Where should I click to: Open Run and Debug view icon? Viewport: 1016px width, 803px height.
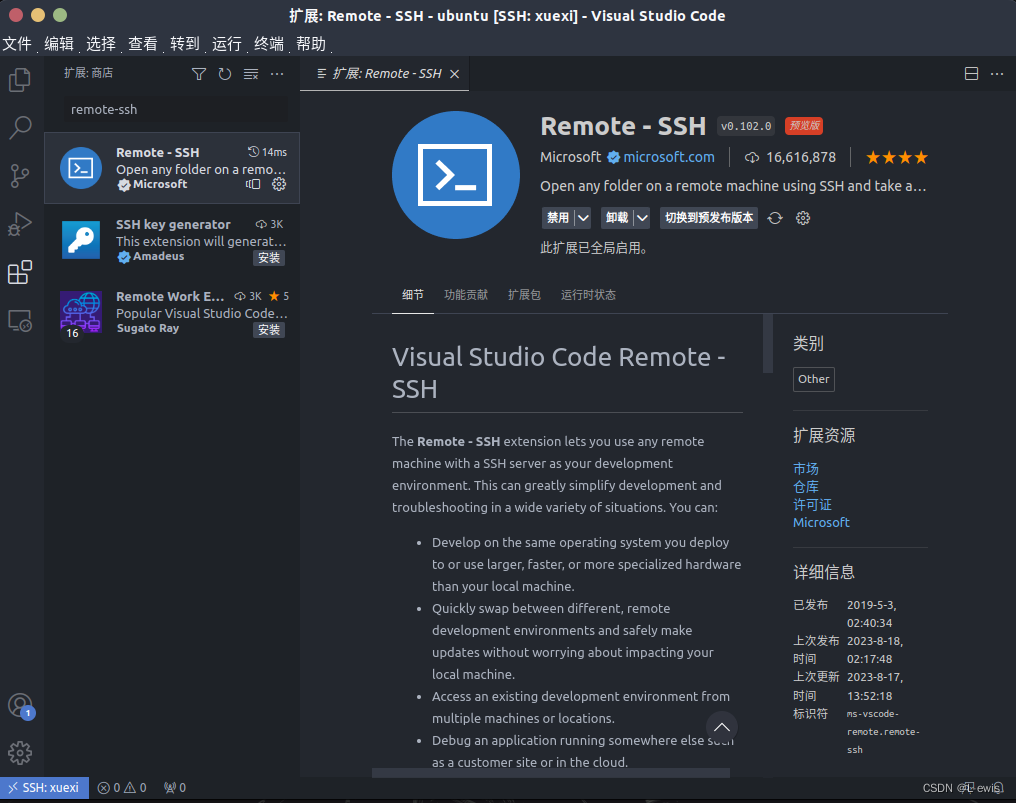(20, 224)
